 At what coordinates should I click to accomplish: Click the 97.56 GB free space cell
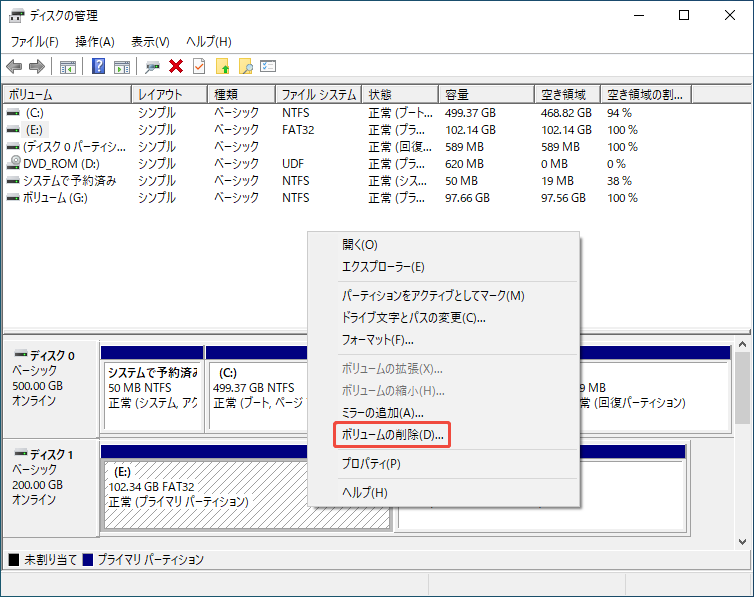pos(563,198)
